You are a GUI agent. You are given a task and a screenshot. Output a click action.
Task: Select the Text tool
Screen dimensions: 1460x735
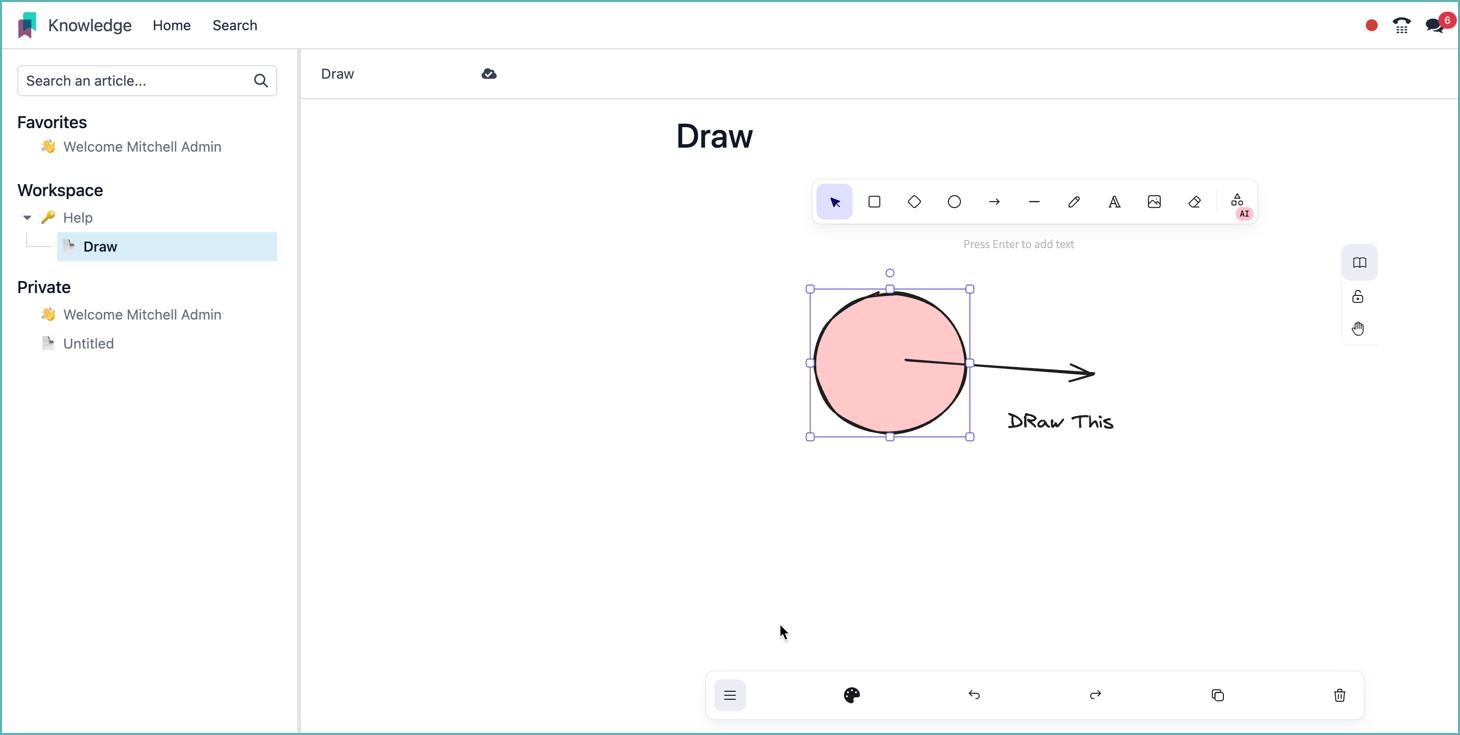[x=1114, y=201]
